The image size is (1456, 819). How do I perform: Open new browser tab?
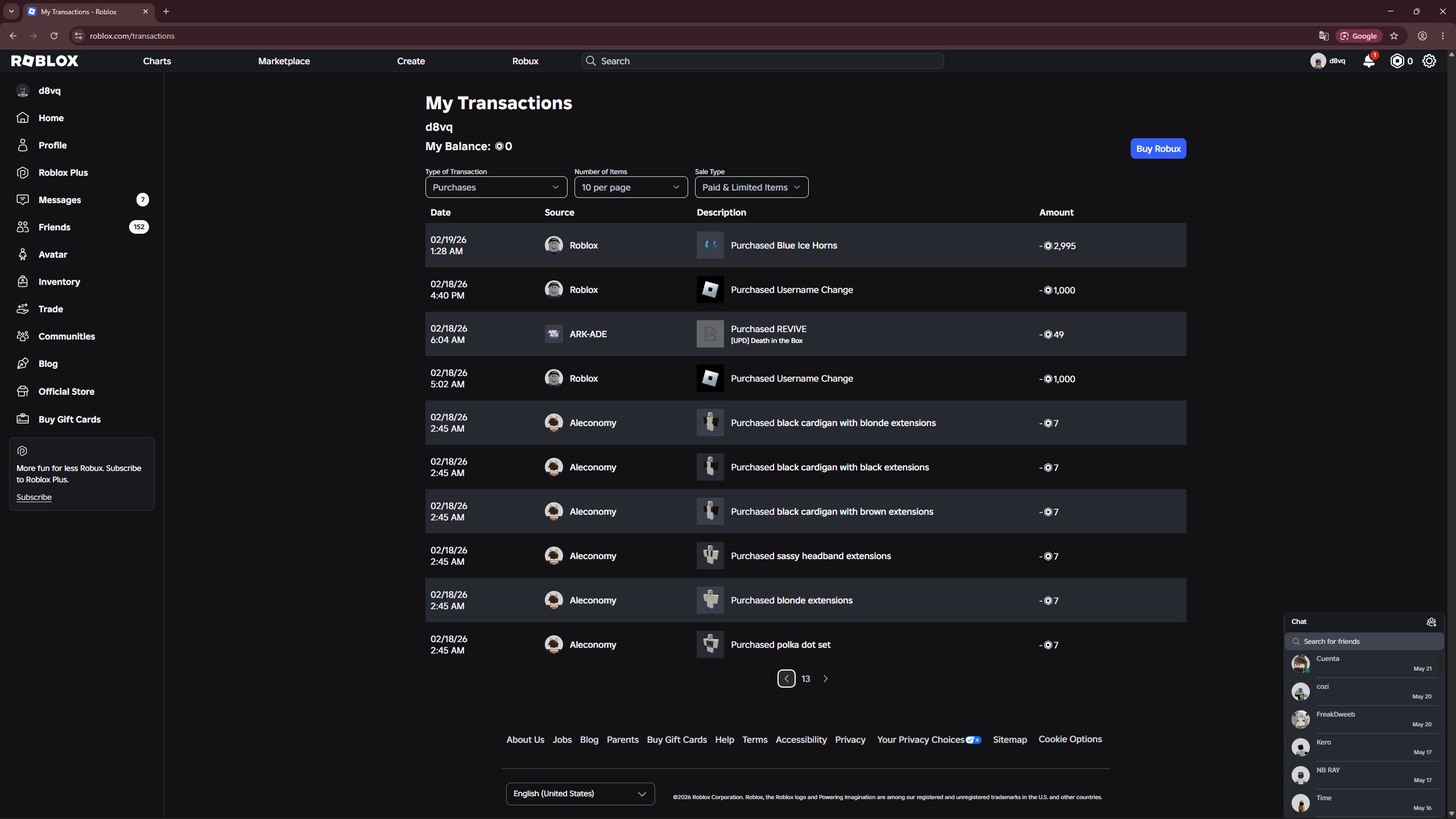point(166,11)
